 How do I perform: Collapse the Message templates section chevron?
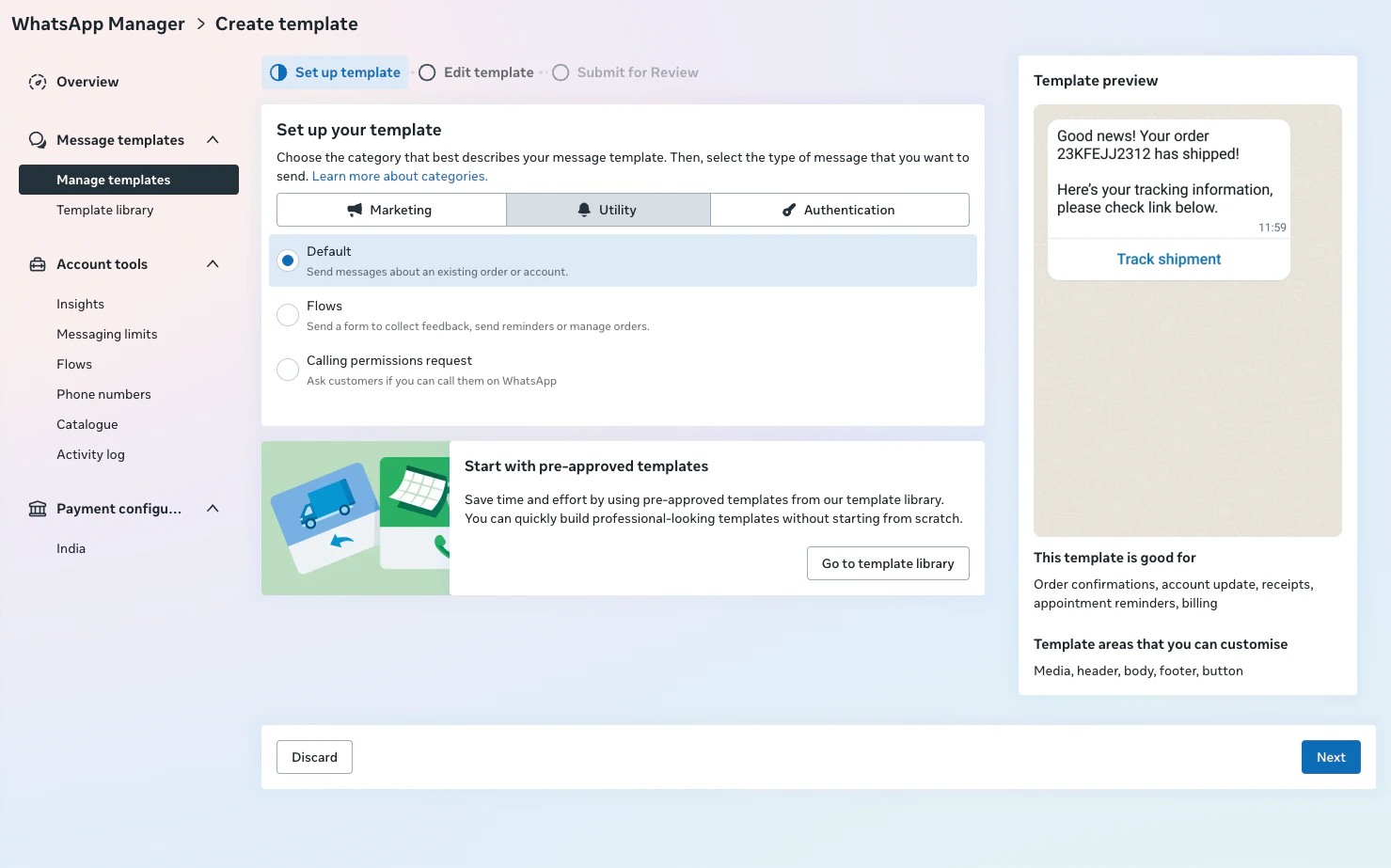click(213, 140)
